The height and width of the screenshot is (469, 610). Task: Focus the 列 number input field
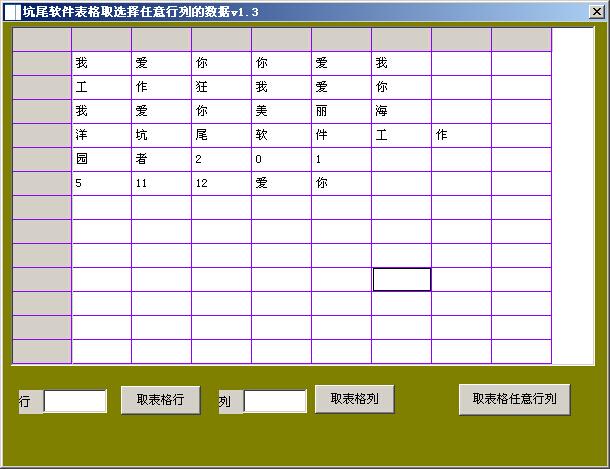[x=275, y=401]
